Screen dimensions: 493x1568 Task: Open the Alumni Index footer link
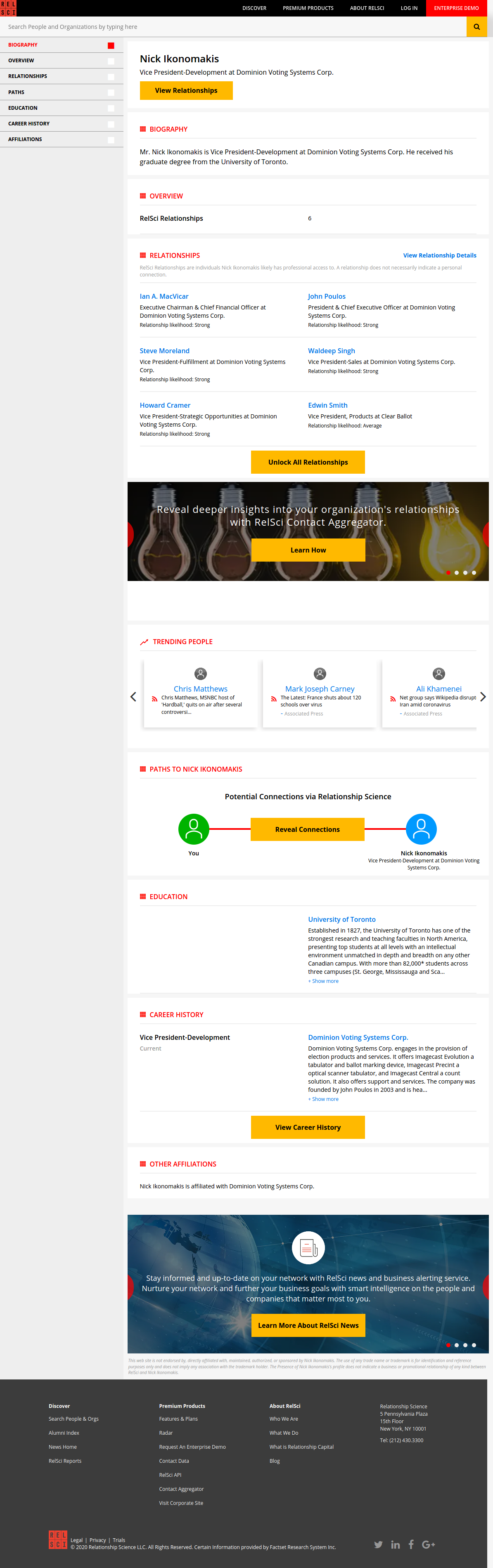pos(64,1433)
